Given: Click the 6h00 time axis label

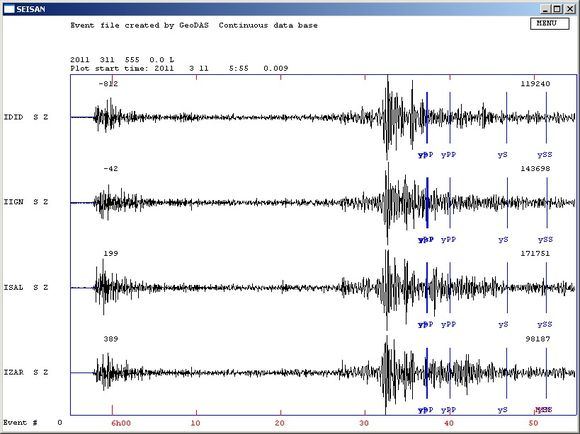Looking at the screenshot, I should [x=121, y=423].
